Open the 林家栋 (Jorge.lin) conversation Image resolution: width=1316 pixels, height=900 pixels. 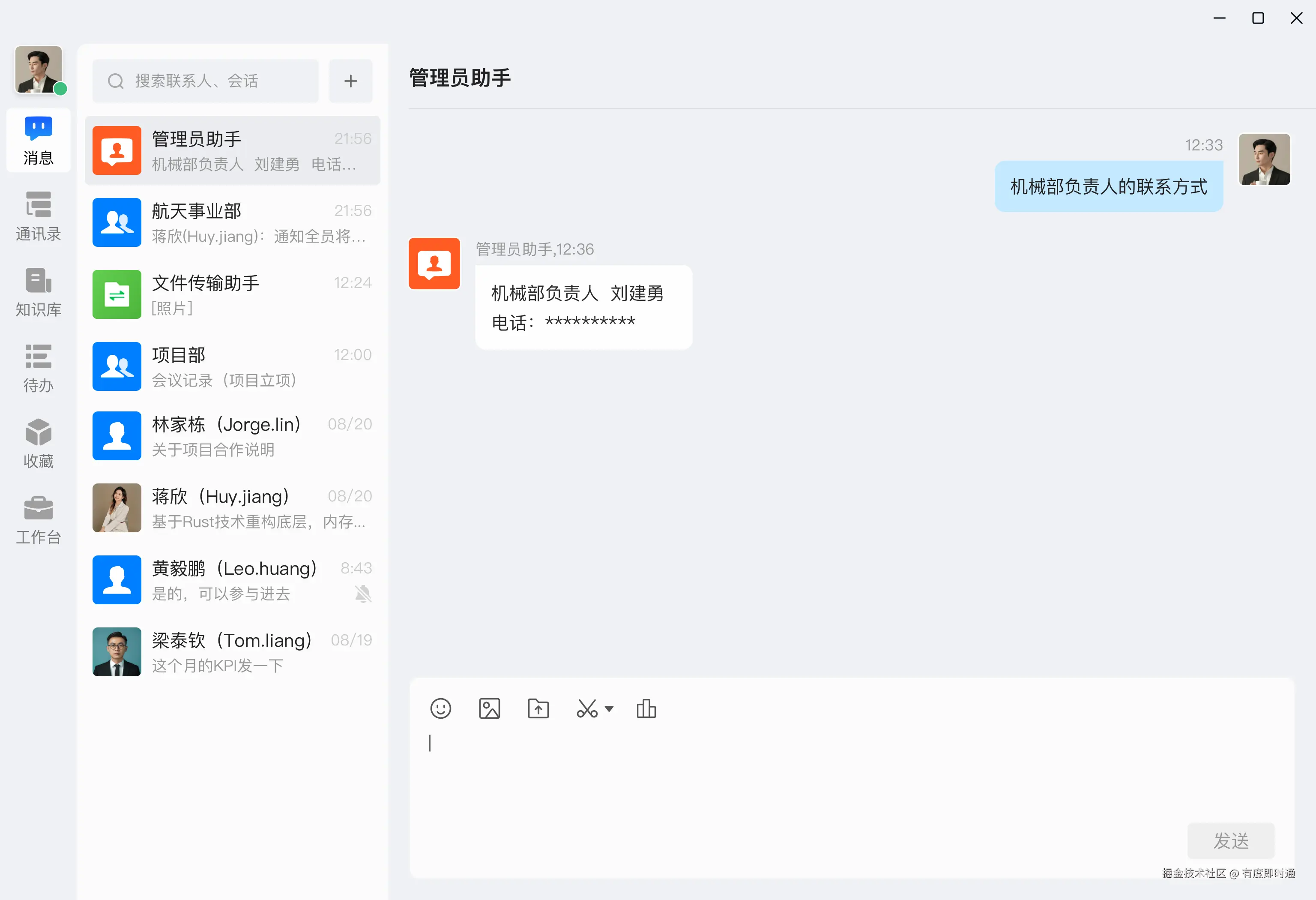[x=232, y=436]
